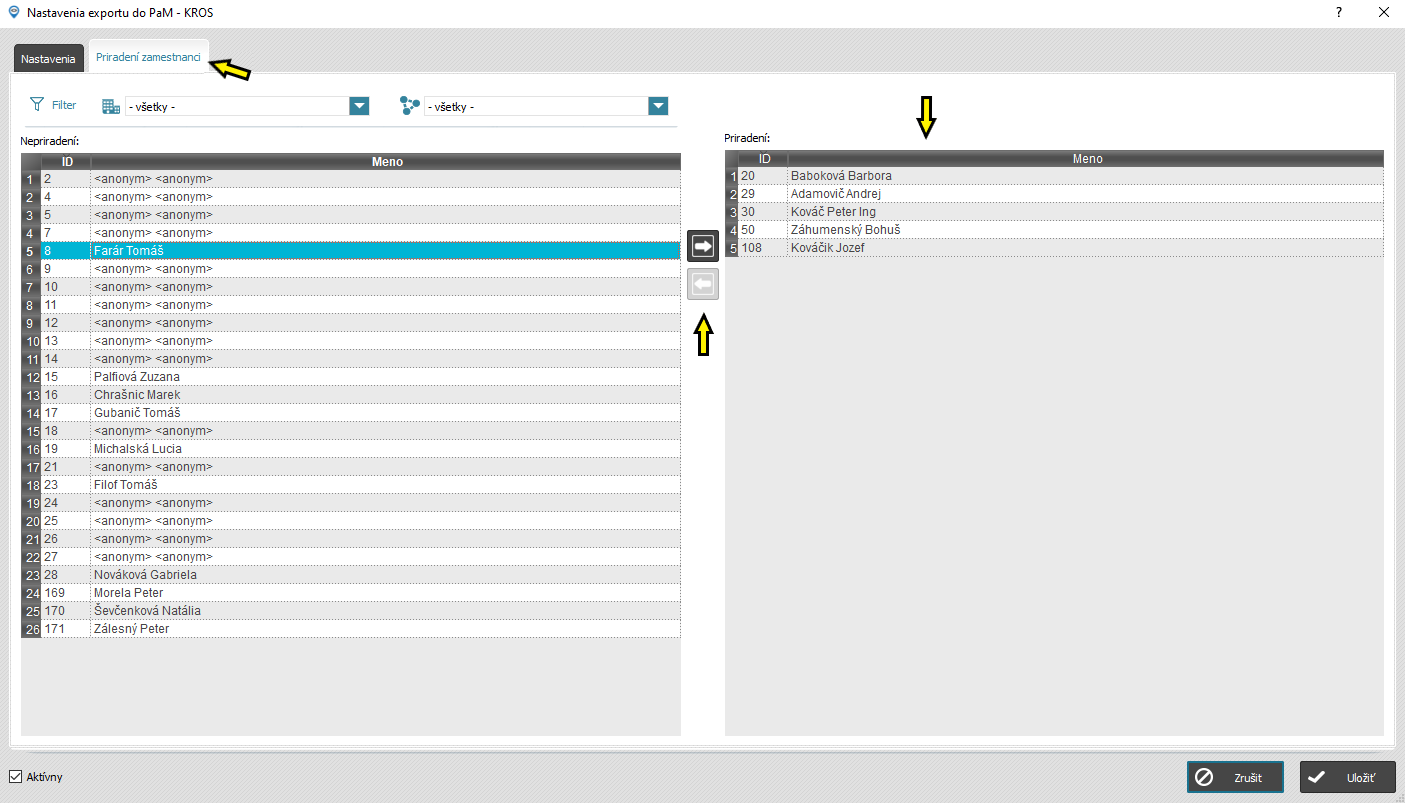Select assigned employee Adamovič Andrej
The width and height of the screenshot is (1405, 803).
click(x=1054, y=194)
